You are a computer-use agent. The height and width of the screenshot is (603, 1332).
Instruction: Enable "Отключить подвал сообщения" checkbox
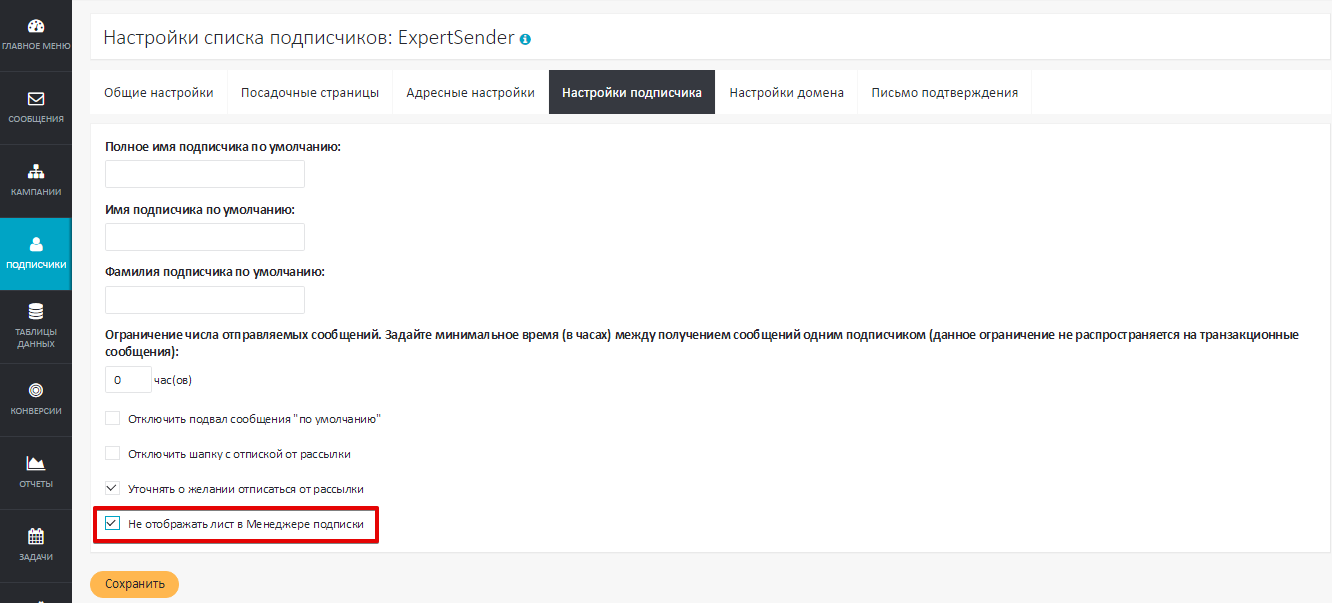(113, 418)
